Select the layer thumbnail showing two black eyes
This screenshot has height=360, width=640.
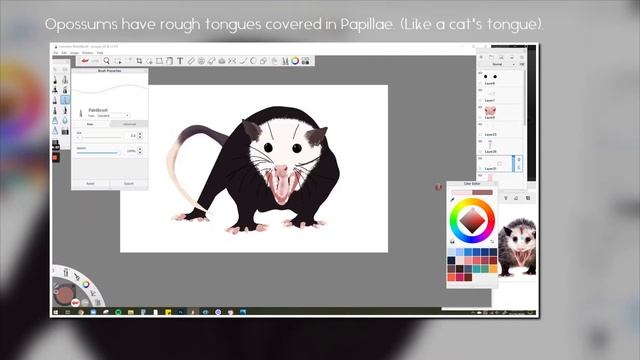point(490,77)
